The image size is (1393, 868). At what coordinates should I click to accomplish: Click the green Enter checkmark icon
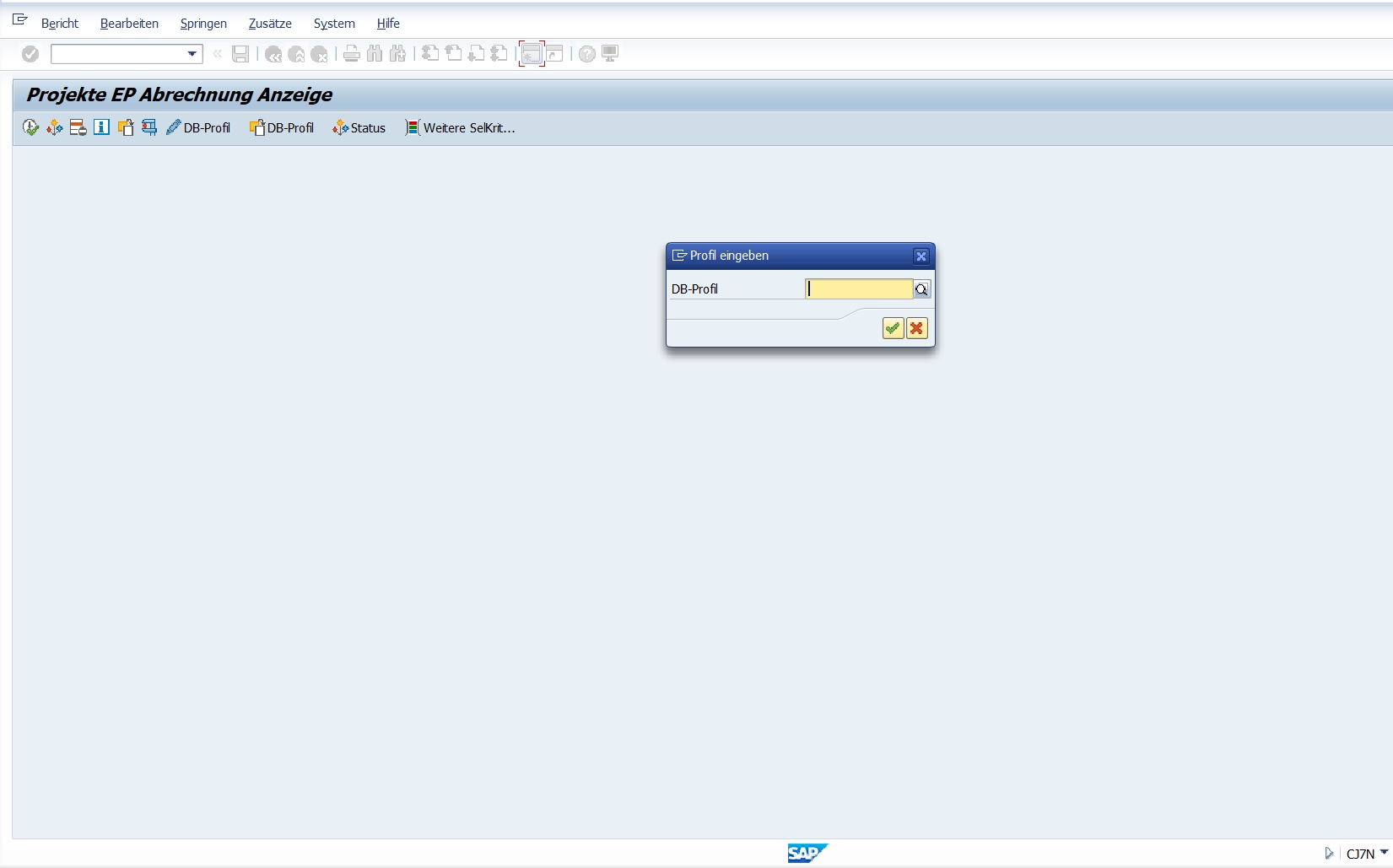point(30,54)
